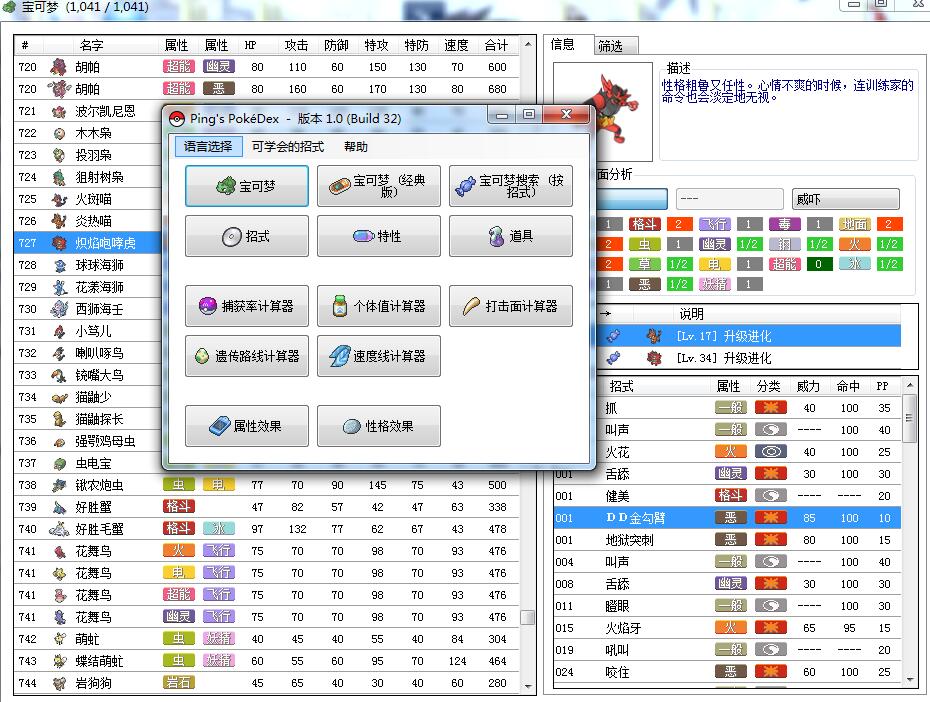Click the Pokémon list scroll-down arrow
930x702 pixels.
coord(528,687)
